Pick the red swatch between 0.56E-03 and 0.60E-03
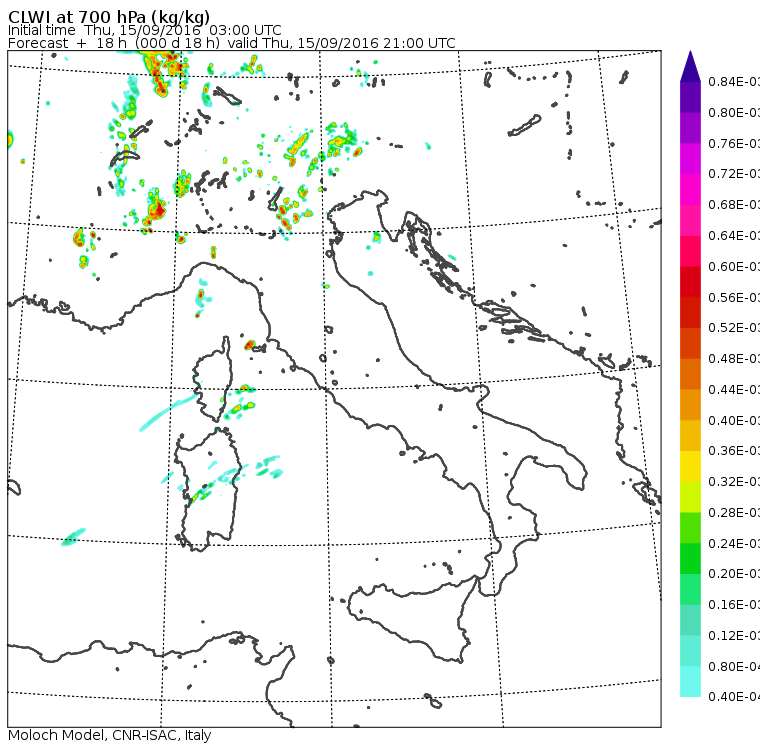The height and width of the screenshot is (749, 760). (690, 282)
